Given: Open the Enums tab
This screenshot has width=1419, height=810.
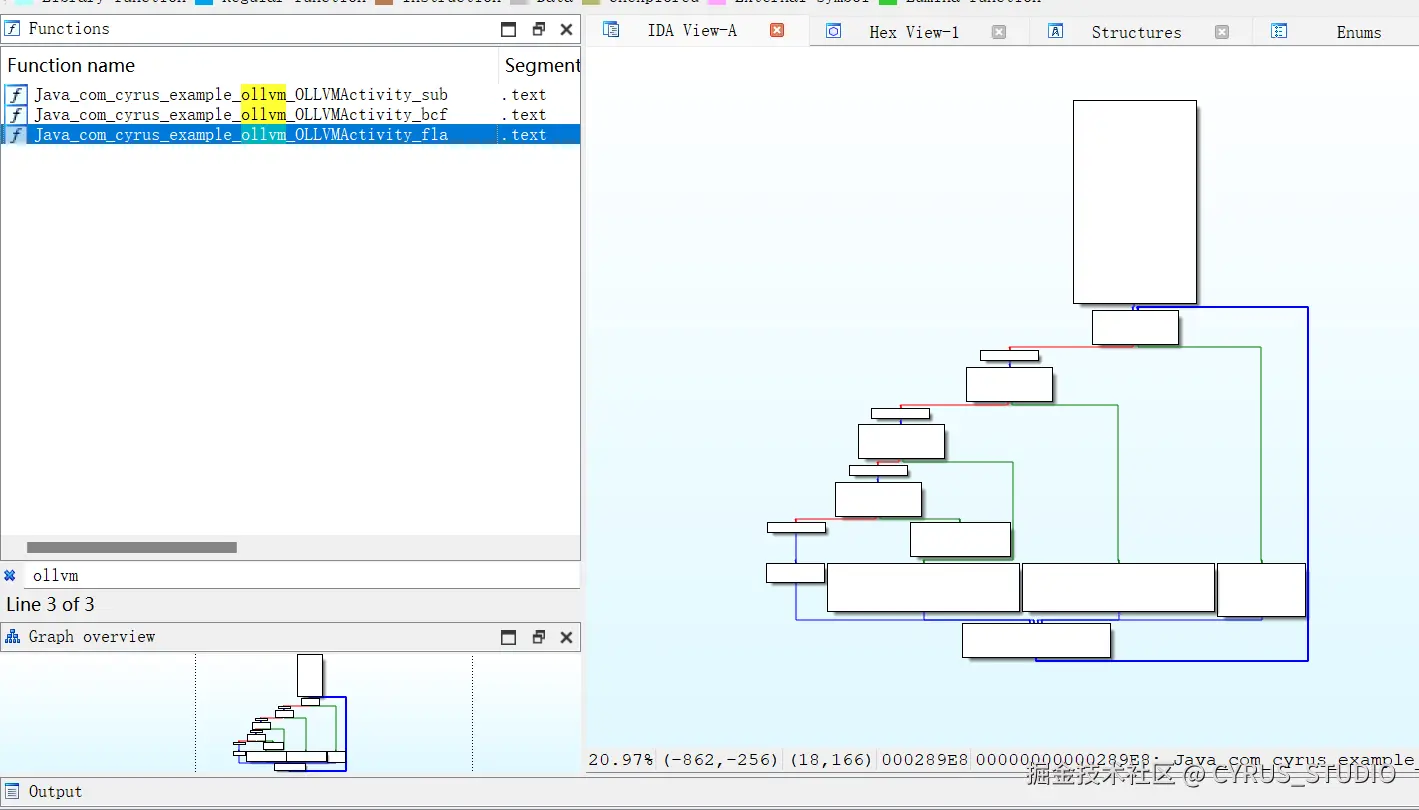Looking at the screenshot, I should [x=1359, y=32].
